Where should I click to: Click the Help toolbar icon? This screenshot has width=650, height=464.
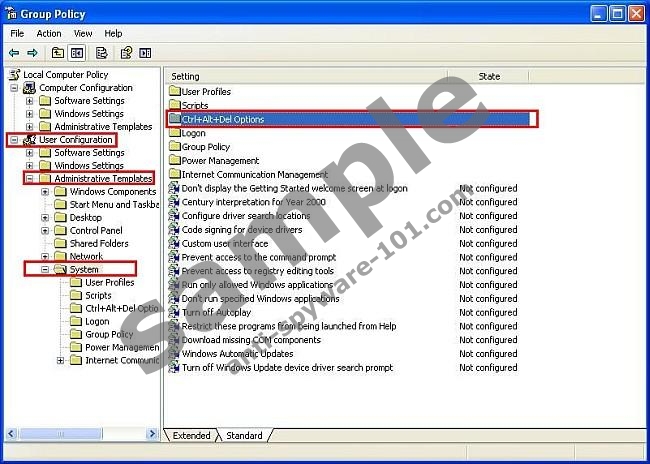[x=126, y=53]
